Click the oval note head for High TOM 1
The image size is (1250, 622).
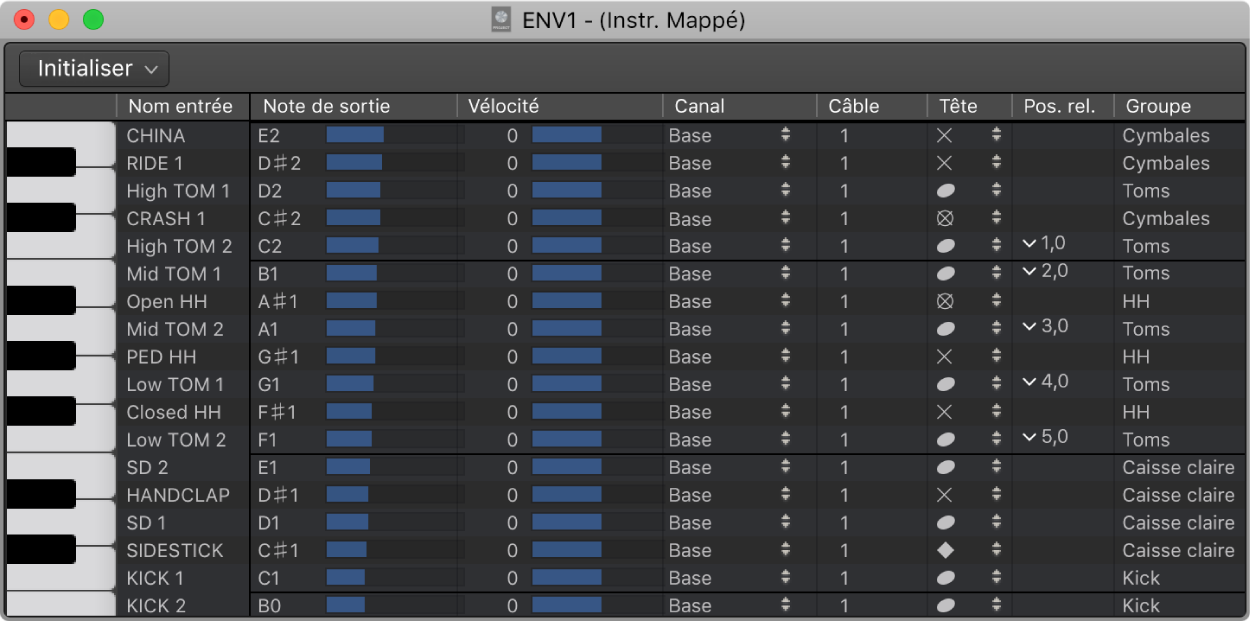click(944, 191)
